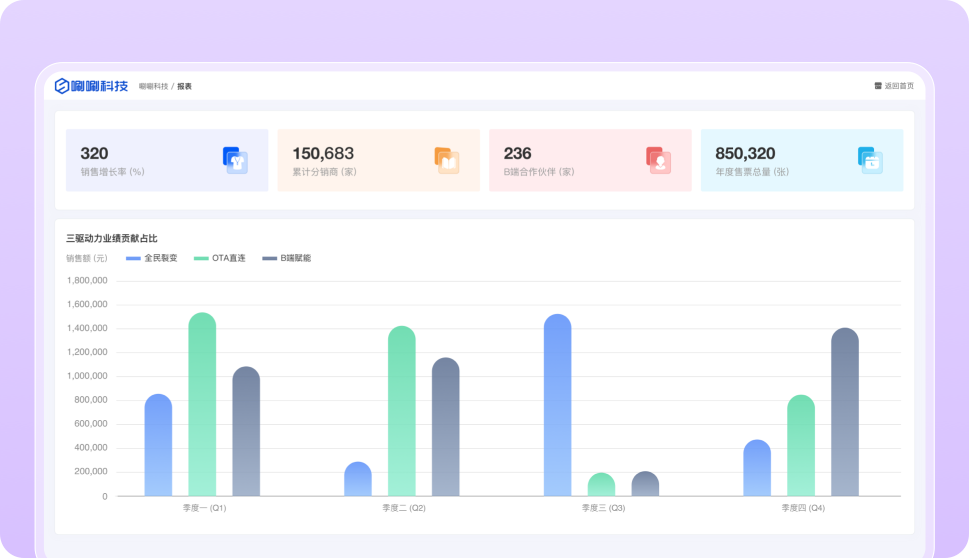969x558 pixels.
Task: Click the icon beside 返回首页
Action: 878,86
